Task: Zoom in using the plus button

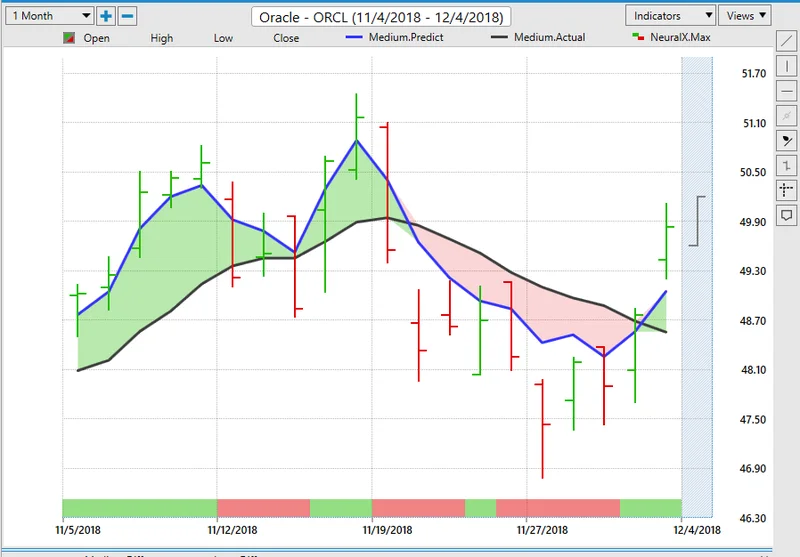Action: click(x=106, y=17)
